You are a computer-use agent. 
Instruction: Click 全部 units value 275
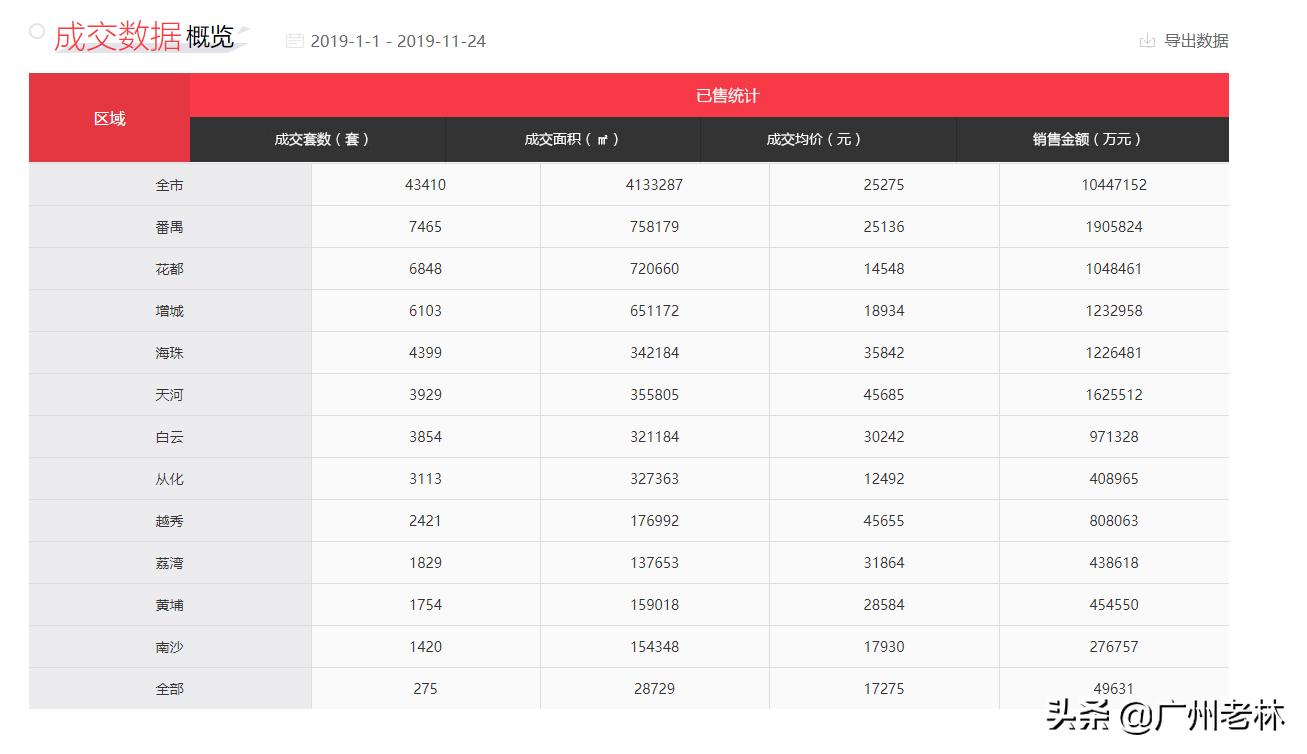(x=426, y=689)
